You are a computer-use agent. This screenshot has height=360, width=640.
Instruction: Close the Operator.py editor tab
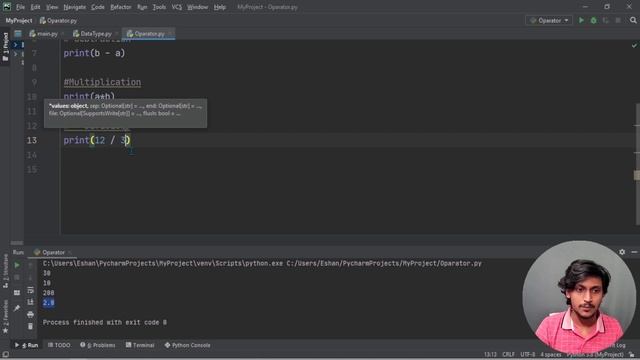click(x=170, y=34)
